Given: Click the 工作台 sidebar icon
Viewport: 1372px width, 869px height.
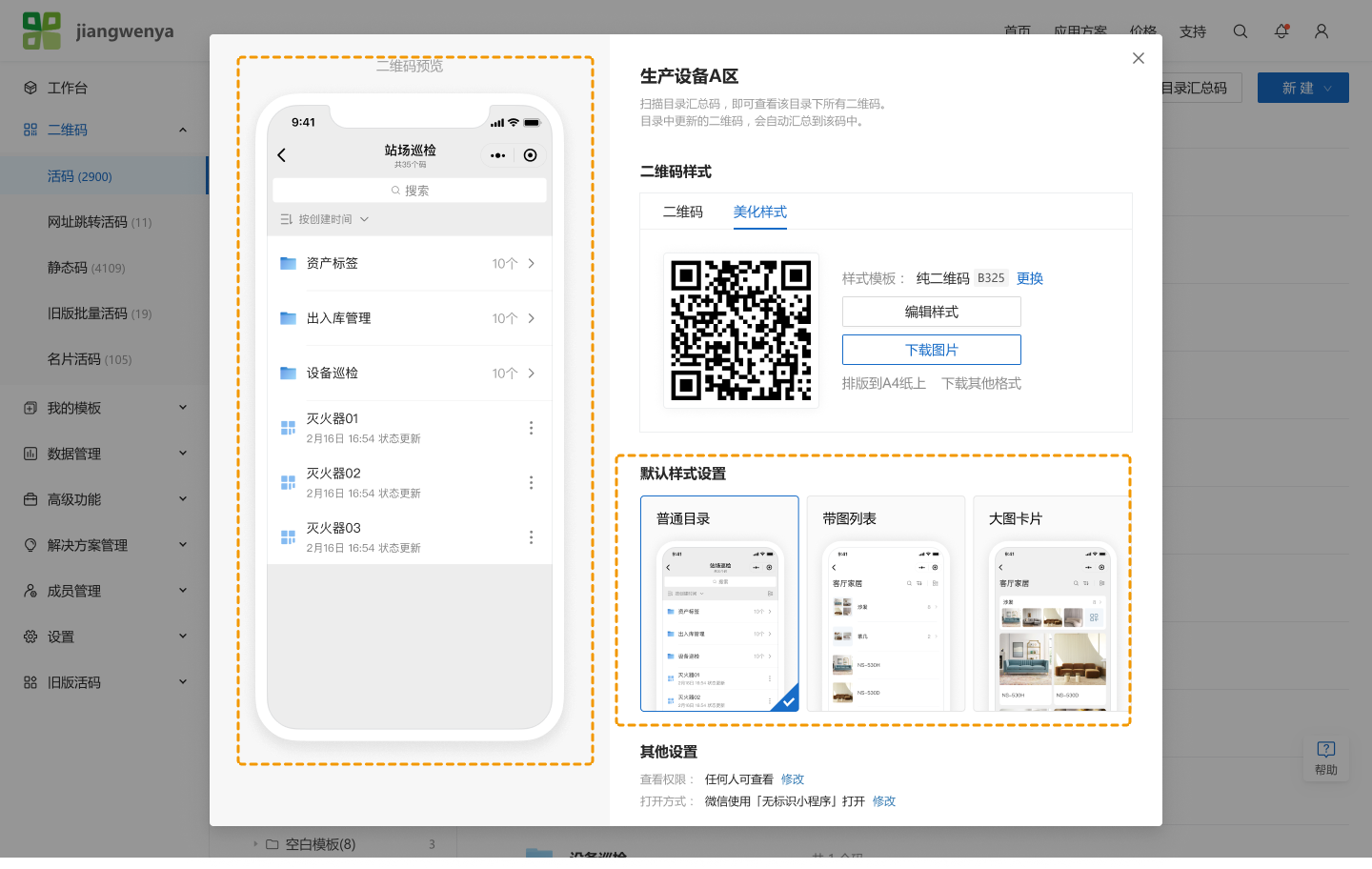Looking at the screenshot, I should pos(30,88).
